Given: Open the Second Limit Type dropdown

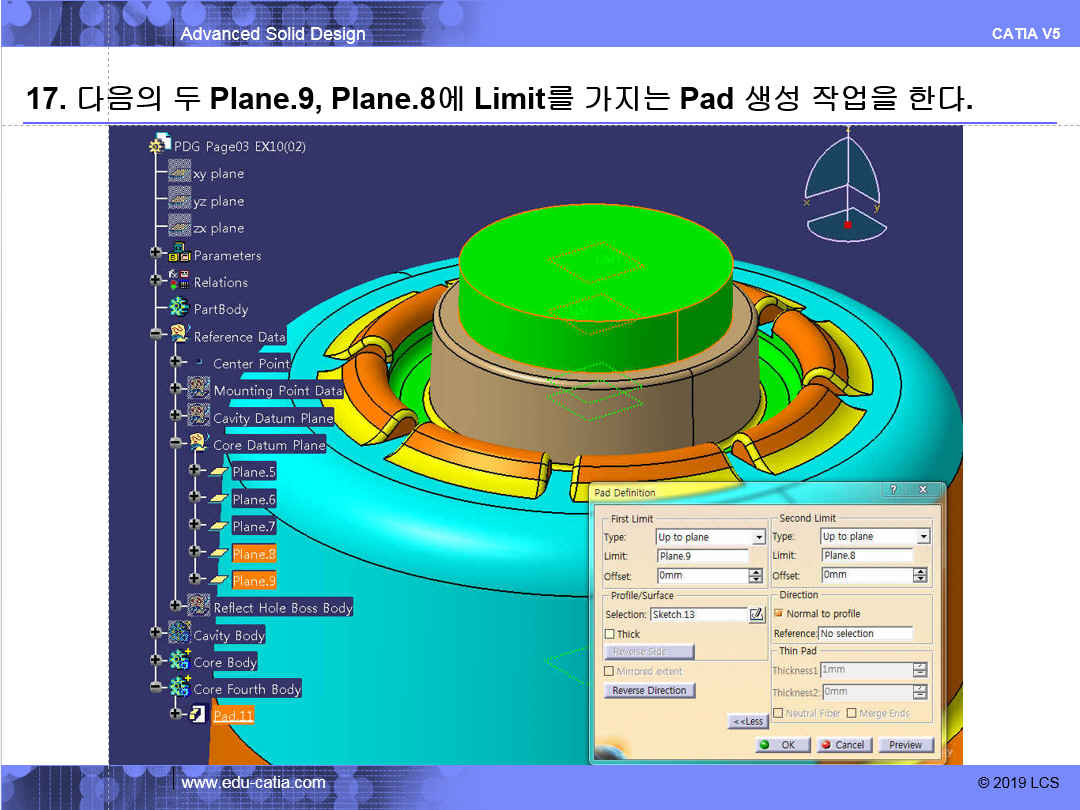Looking at the screenshot, I should point(923,537).
